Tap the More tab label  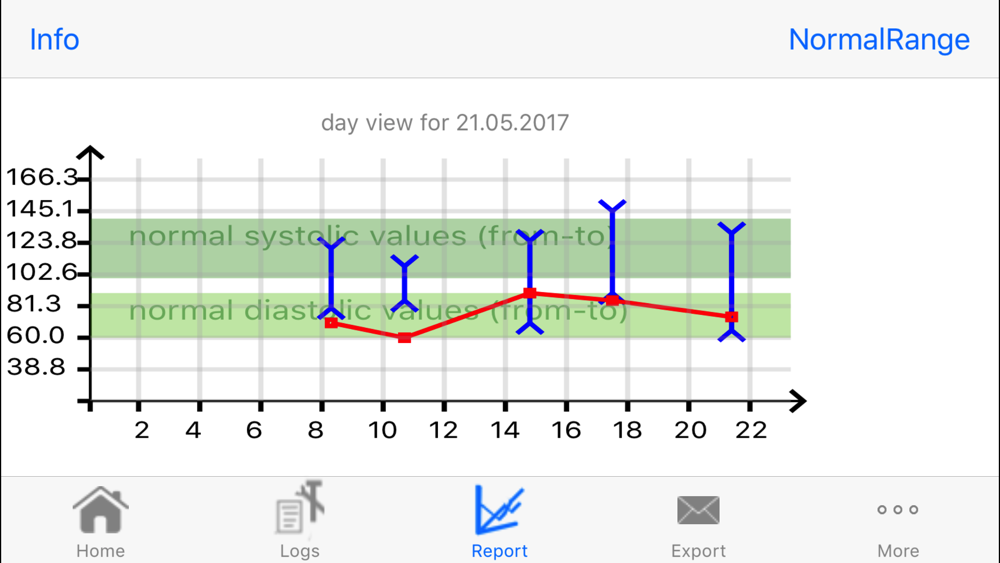[x=897, y=551]
